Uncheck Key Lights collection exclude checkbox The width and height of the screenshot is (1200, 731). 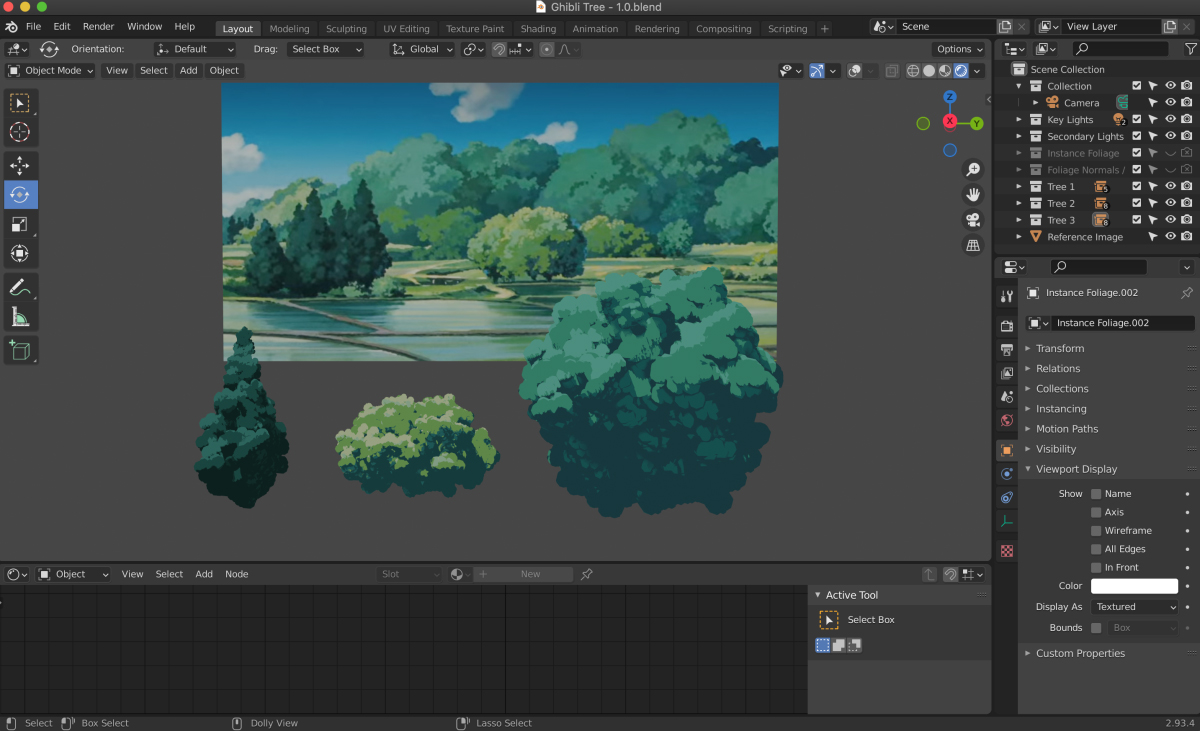(1137, 120)
